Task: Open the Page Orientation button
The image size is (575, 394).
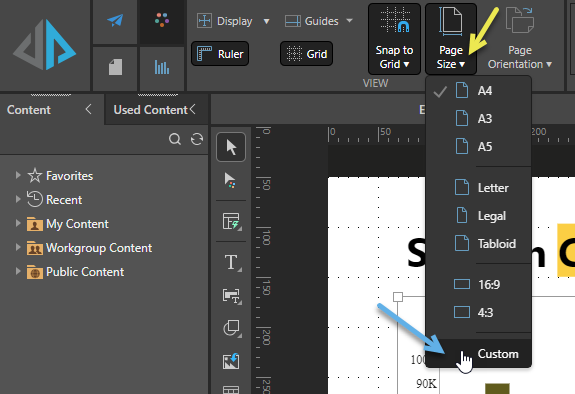Action: tap(520, 39)
